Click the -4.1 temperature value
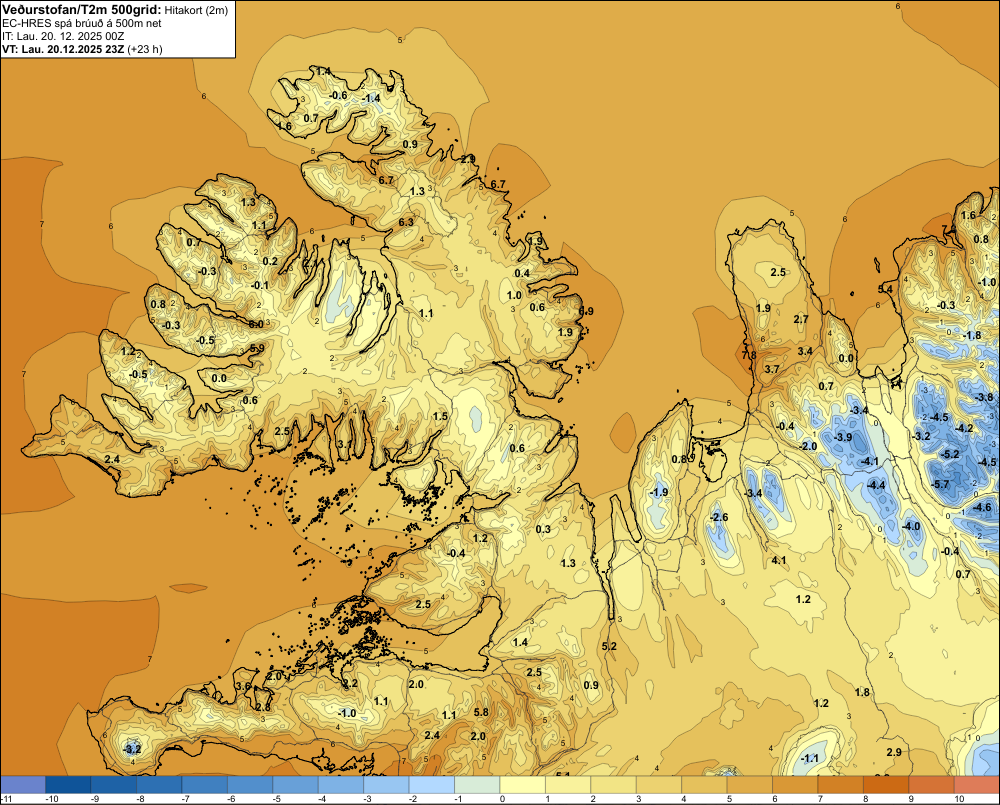Viewport: 1000px width, 805px height. click(x=870, y=461)
